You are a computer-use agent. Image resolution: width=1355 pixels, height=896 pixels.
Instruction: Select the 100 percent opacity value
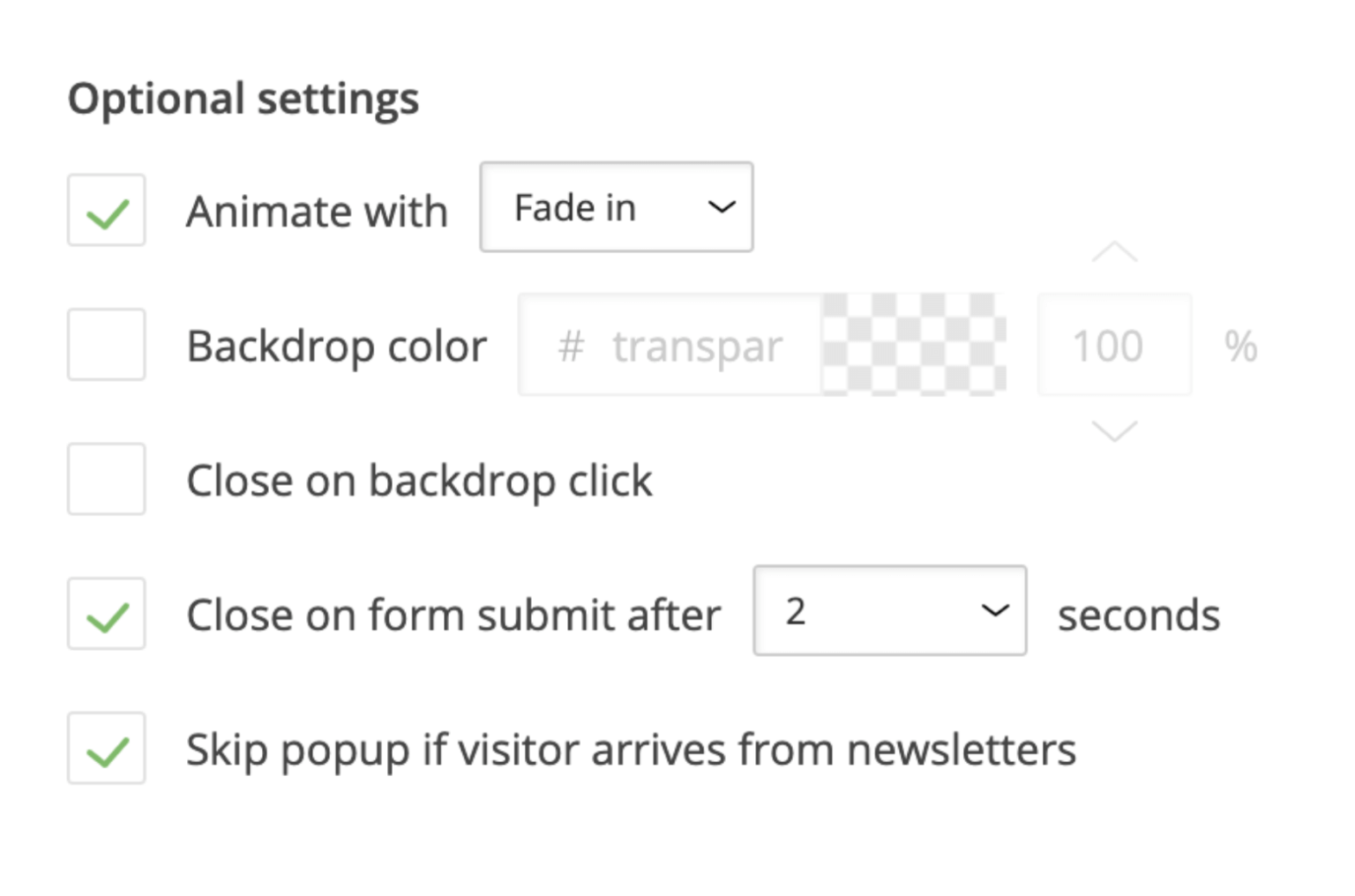(1114, 345)
